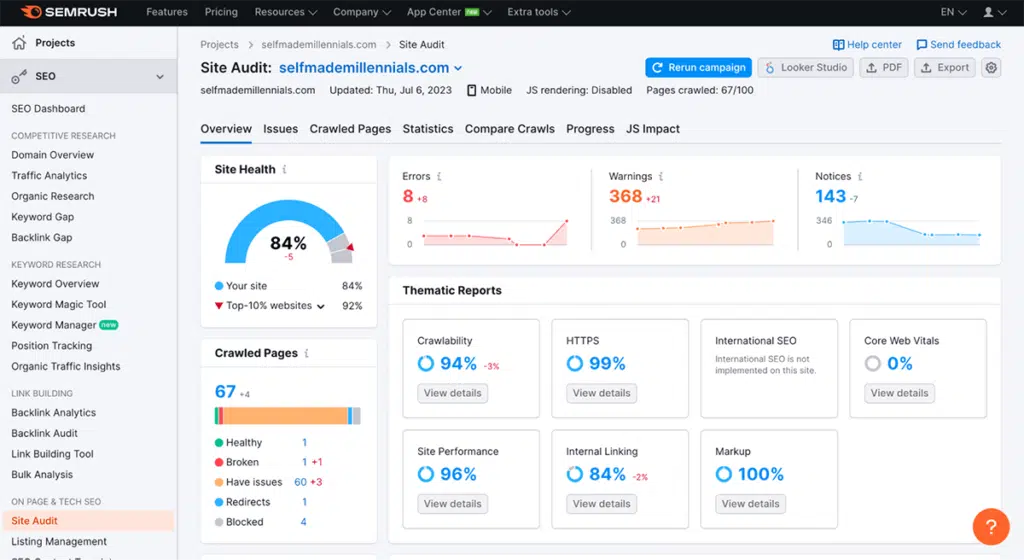Viewport: 1024px width, 560px height.
Task: Open Position Tracking in sidebar
Action: (x=51, y=346)
